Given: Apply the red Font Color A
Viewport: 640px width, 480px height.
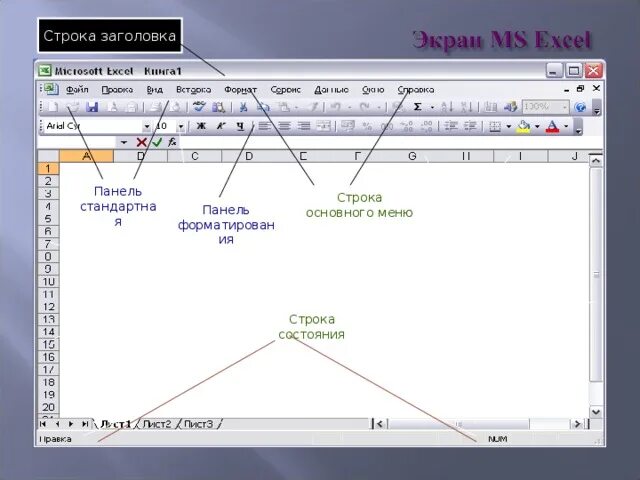Looking at the screenshot, I should click(552, 127).
